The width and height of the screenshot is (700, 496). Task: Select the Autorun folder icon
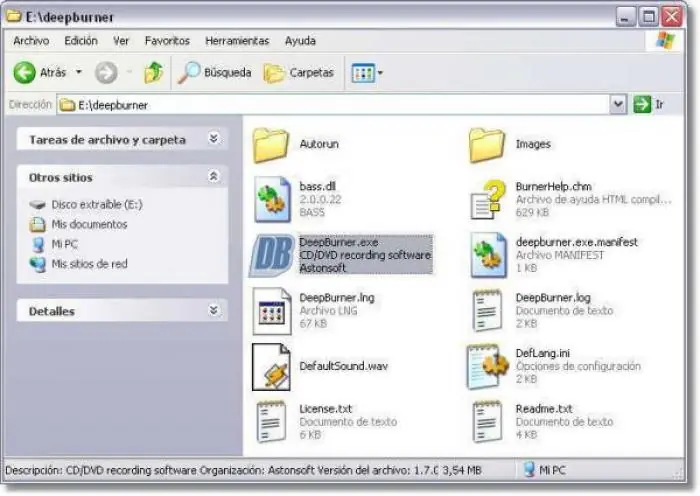[271, 145]
